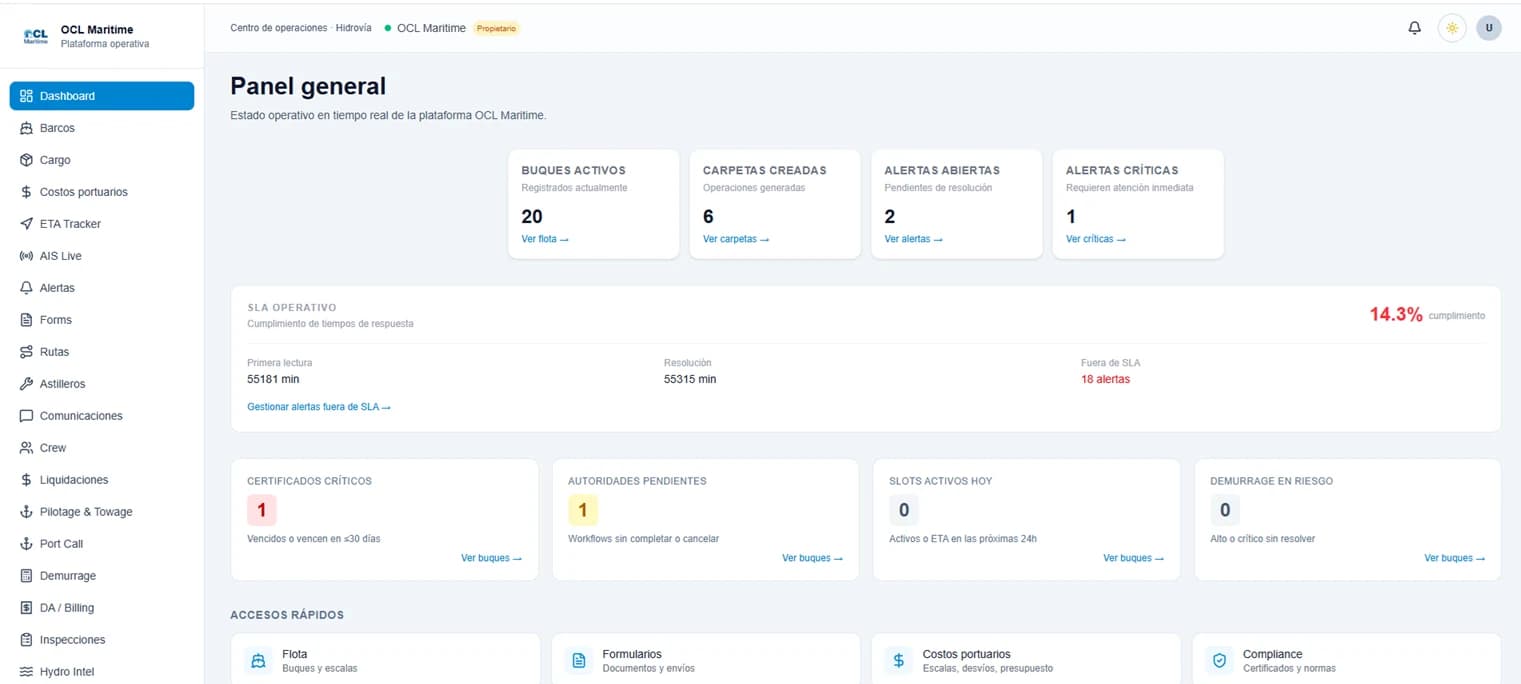
Task: Click the Barcos ship icon in sidebar
Action: 27,128
